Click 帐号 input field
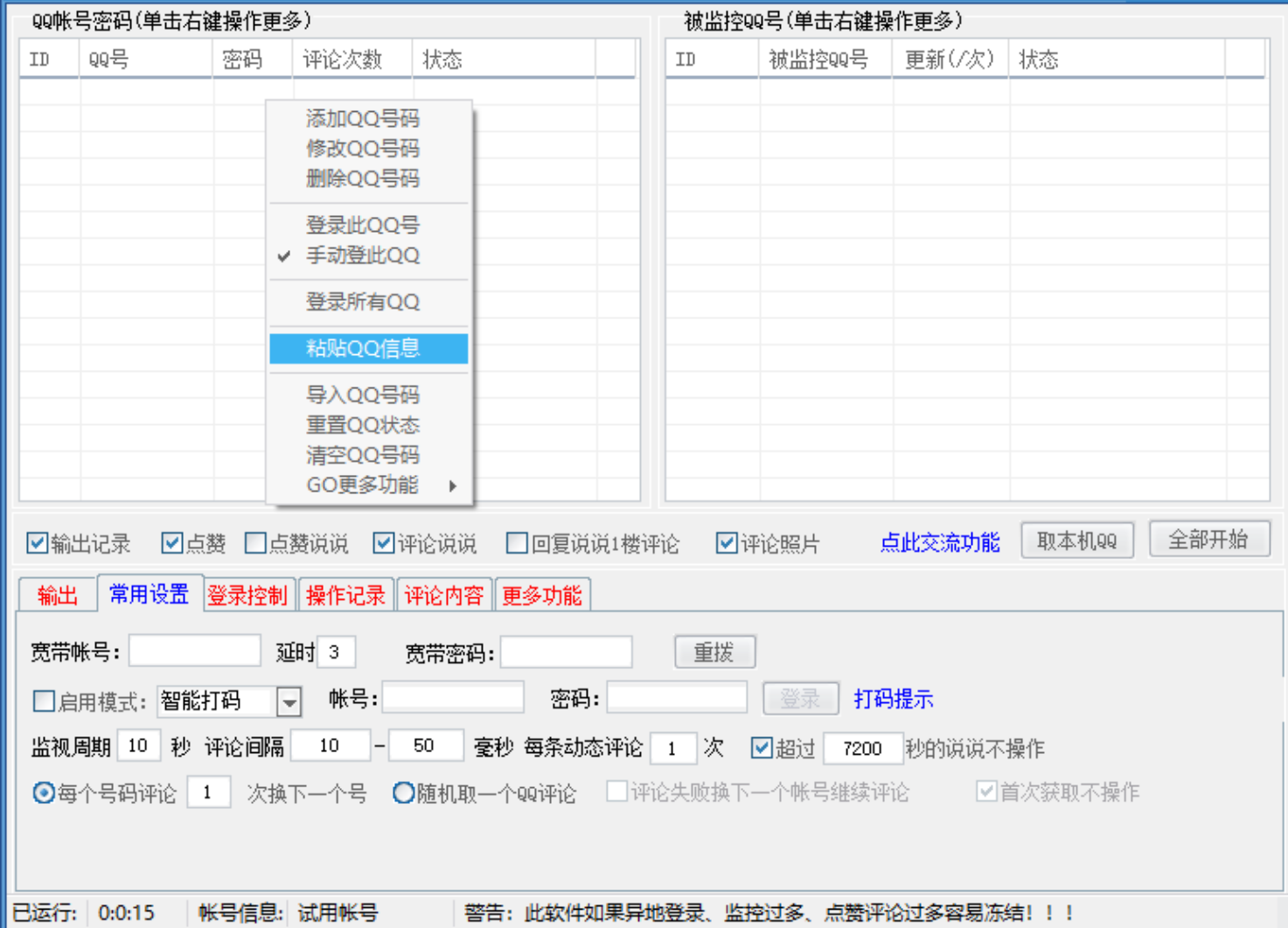This screenshot has width=1288, height=928. [453, 697]
